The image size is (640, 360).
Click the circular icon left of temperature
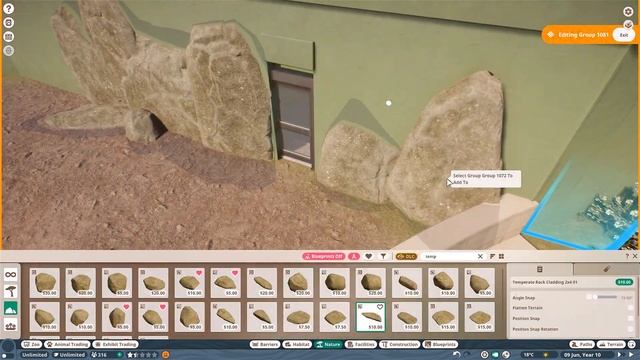(506, 355)
